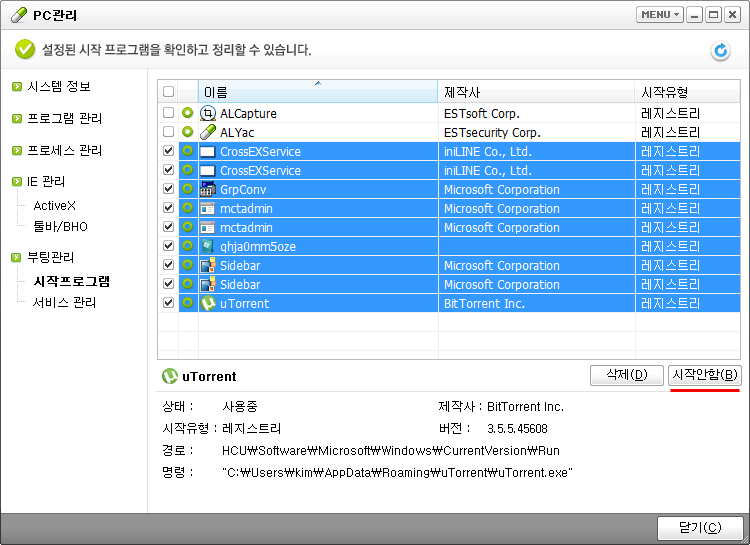Viewport: 750px width, 545px height.
Task: Select 툴바/BHO under IE 관리
Action: tap(60, 226)
